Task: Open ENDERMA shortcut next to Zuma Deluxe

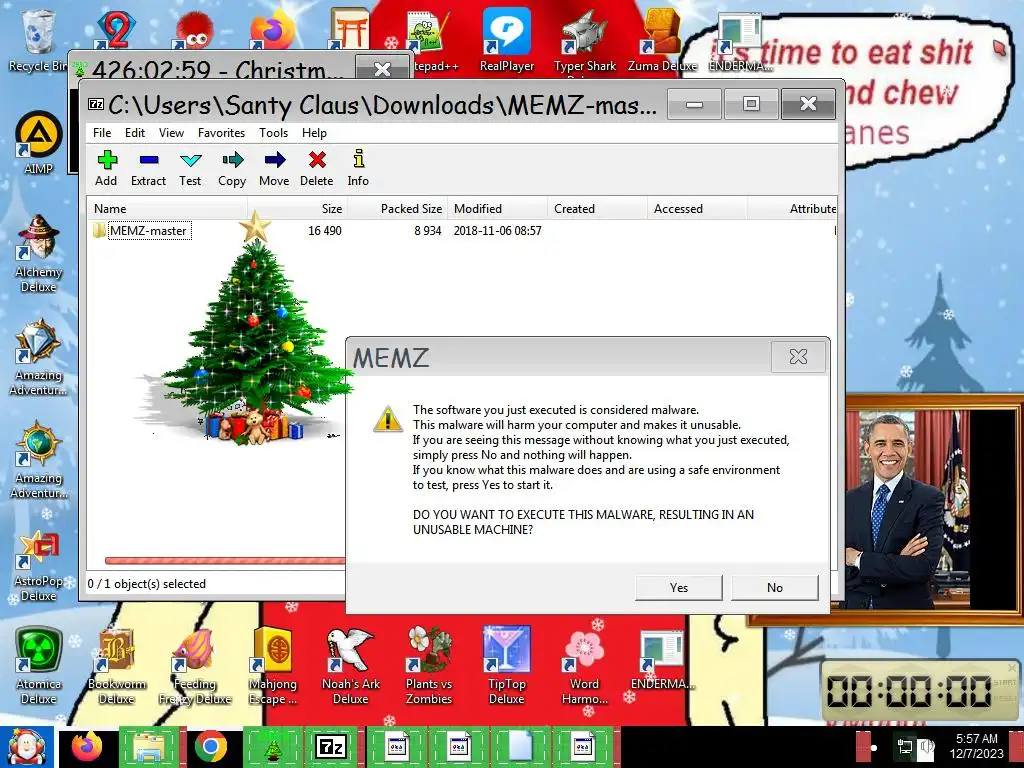Action: 740,40
